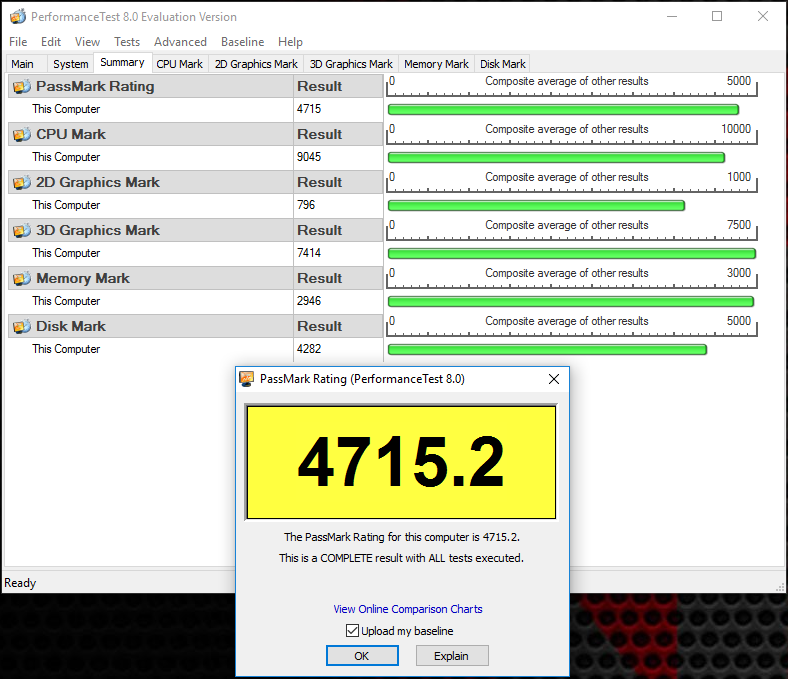Image resolution: width=788 pixels, height=679 pixels.
Task: Close the PassMark Rating dialog
Action: (x=554, y=379)
